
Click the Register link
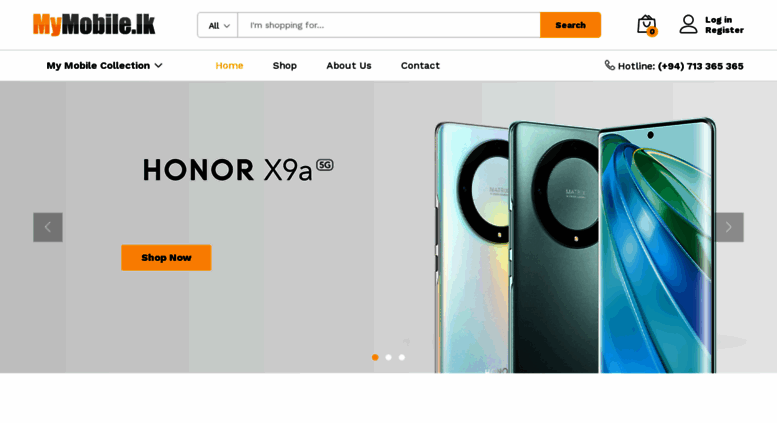coord(724,30)
